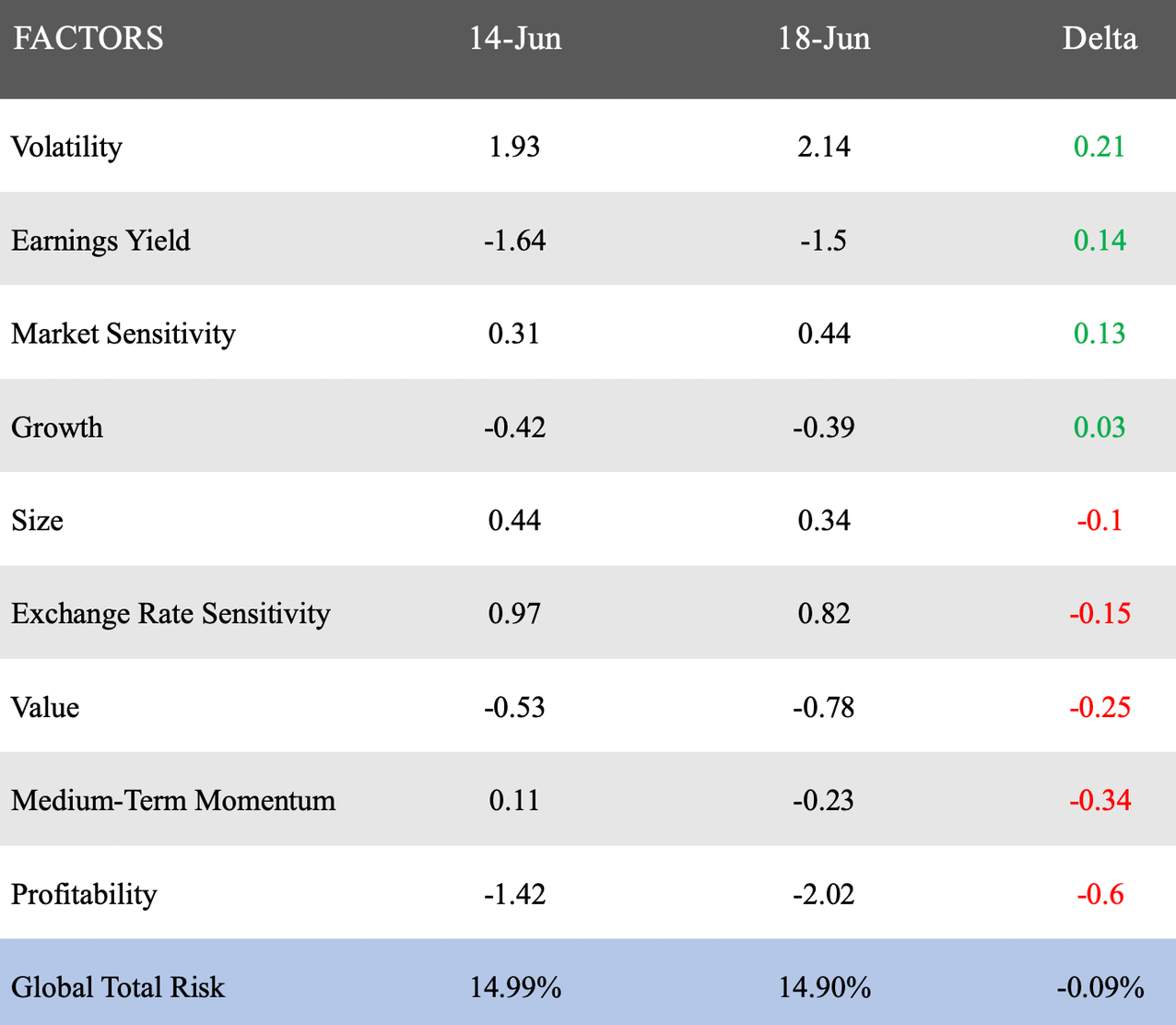Viewport: 1176px width, 1025px height.
Task: Click the 14.99% total risk value
Action: tap(515, 987)
